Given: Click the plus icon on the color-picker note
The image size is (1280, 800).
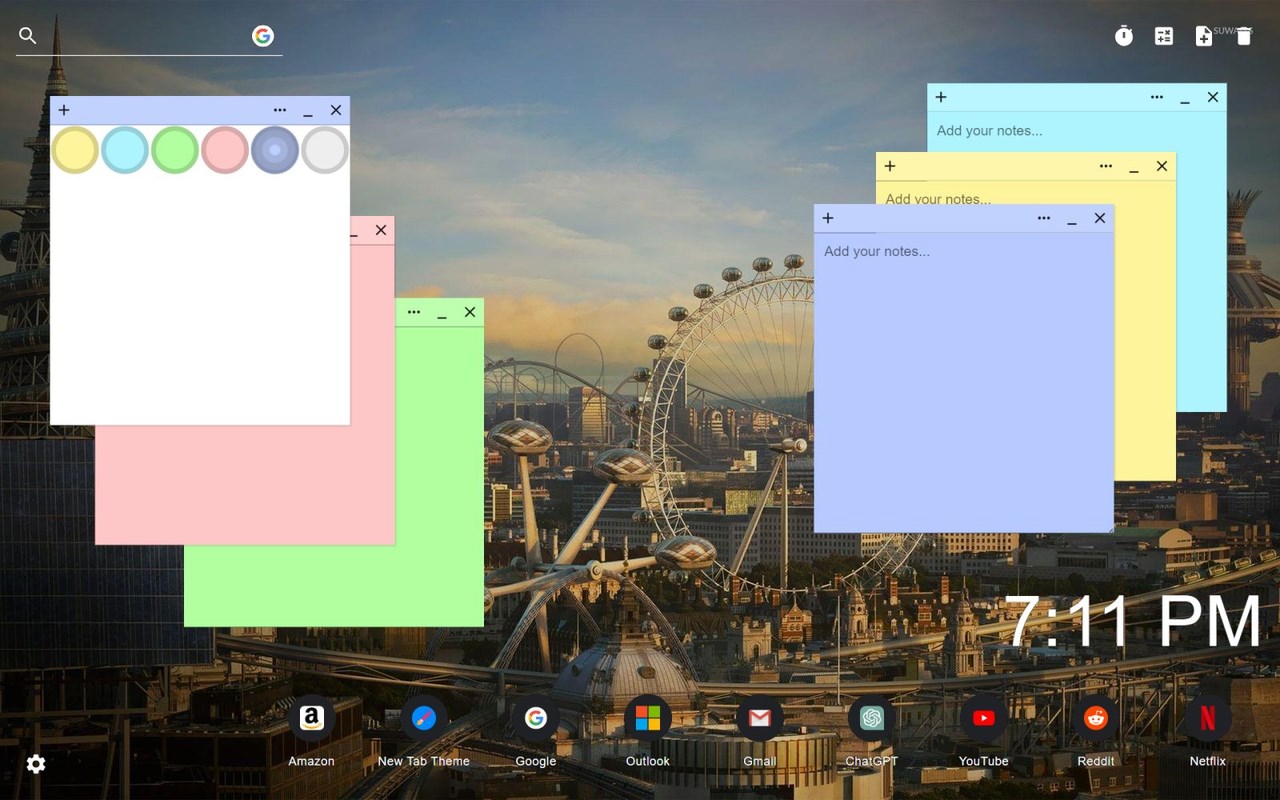Looking at the screenshot, I should click(x=64, y=110).
